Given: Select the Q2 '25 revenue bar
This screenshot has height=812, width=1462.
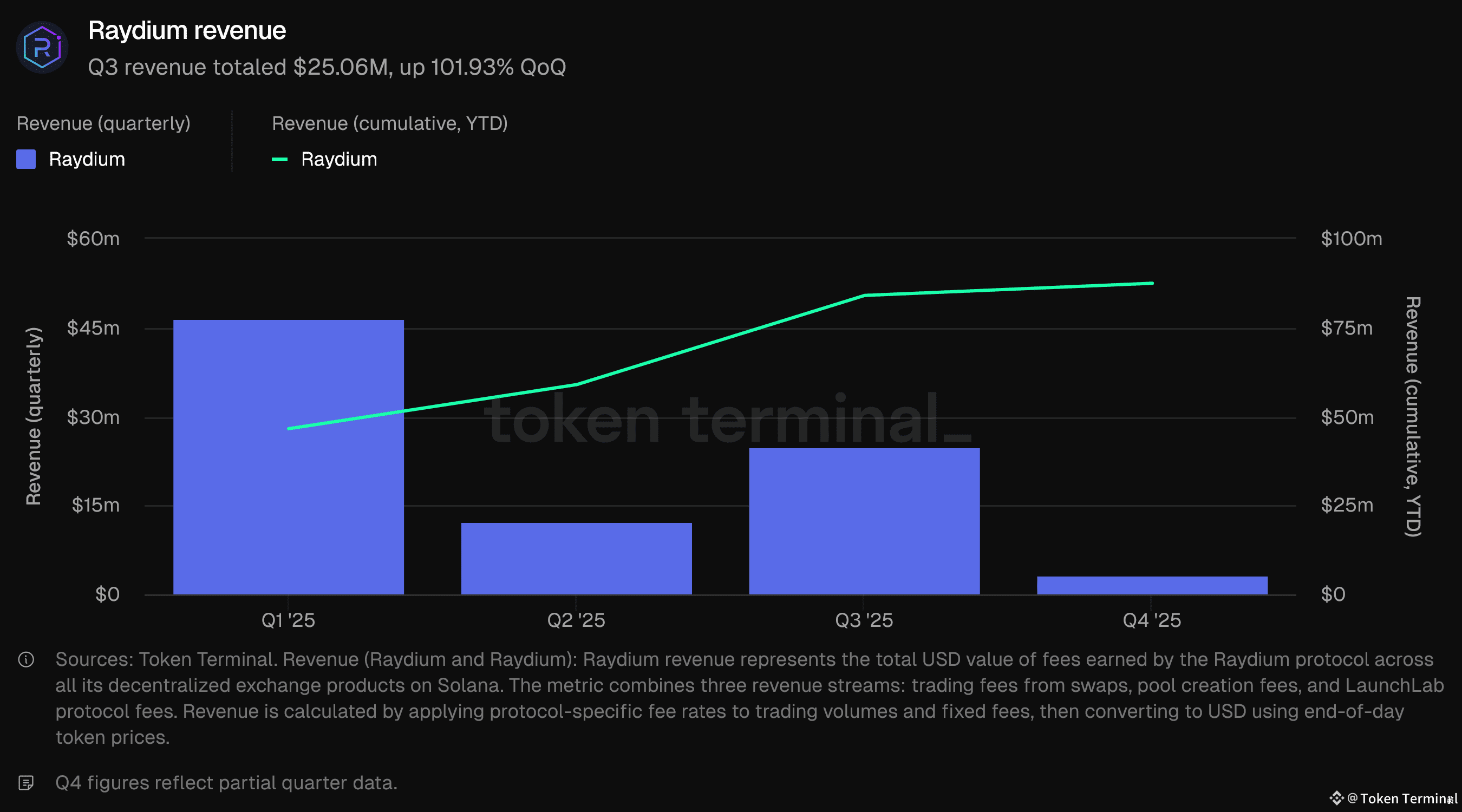Looking at the screenshot, I should 576,558.
